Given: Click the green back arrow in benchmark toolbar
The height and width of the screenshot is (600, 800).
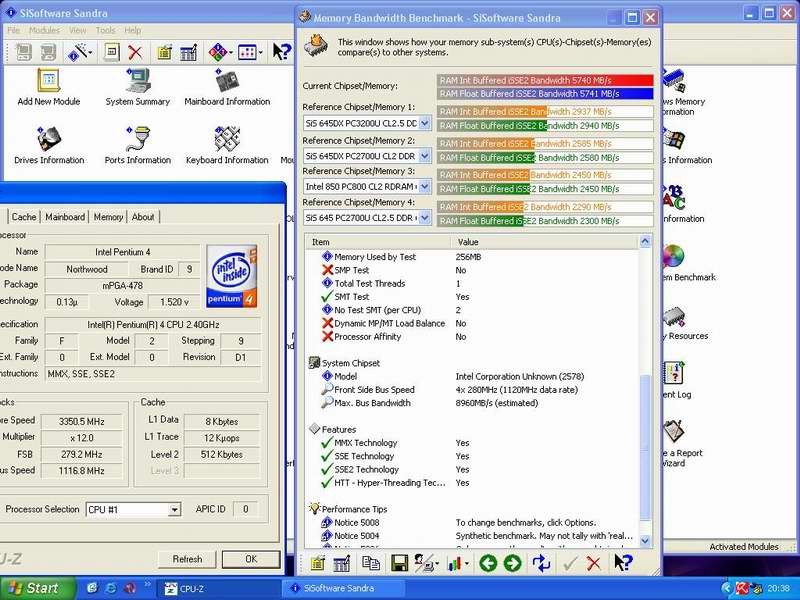Looking at the screenshot, I should click(x=488, y=563).
